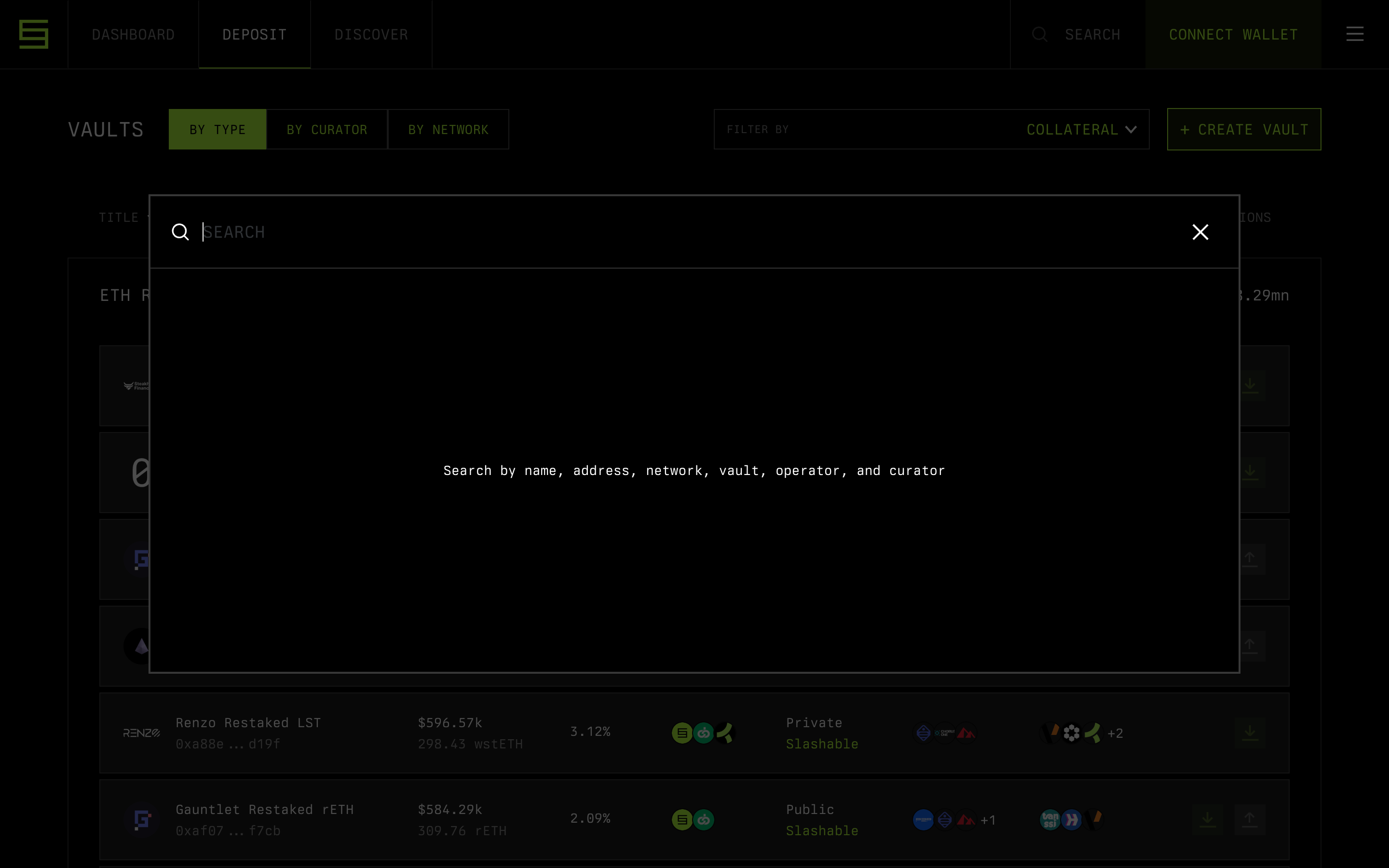The height and width of the screenshot is (868, 1389).
Task: Click the magnifier icon in the search overlay
Action: coord(180,232)
